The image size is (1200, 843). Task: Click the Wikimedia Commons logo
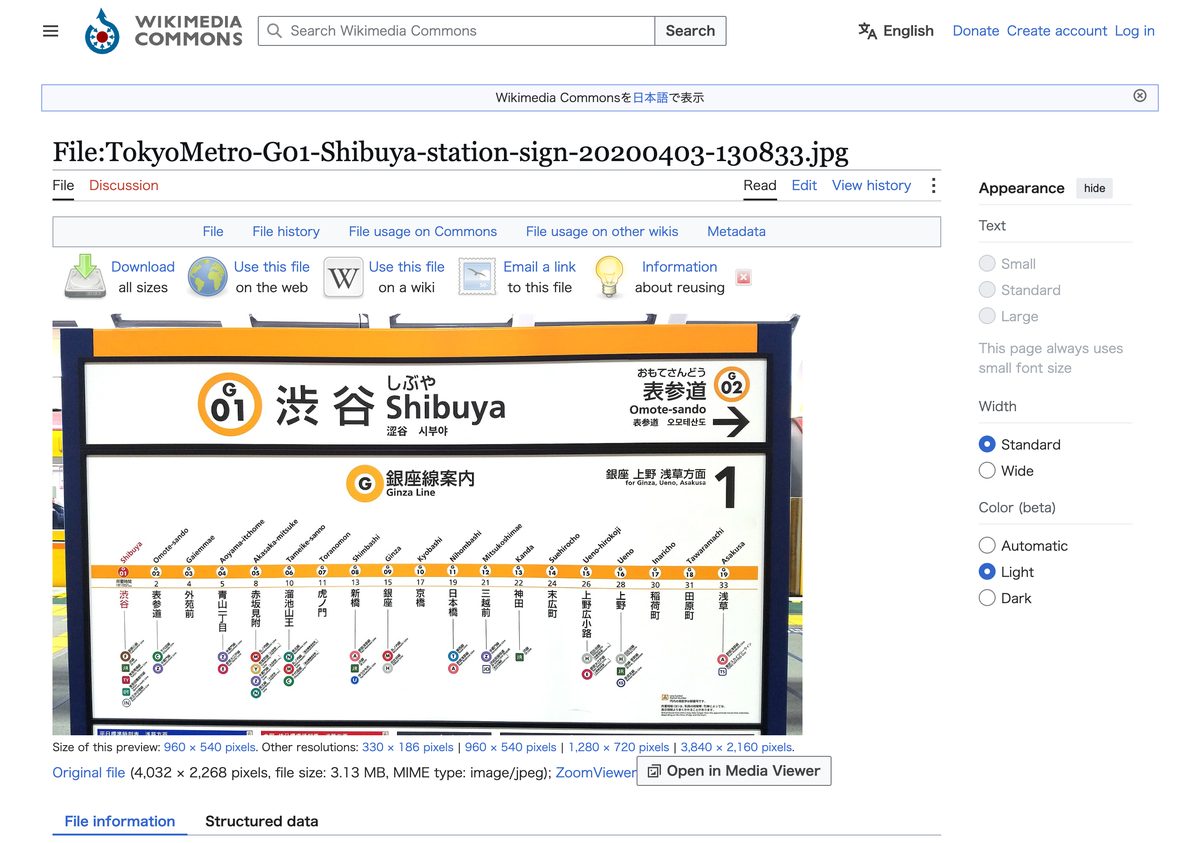(164, 31)
